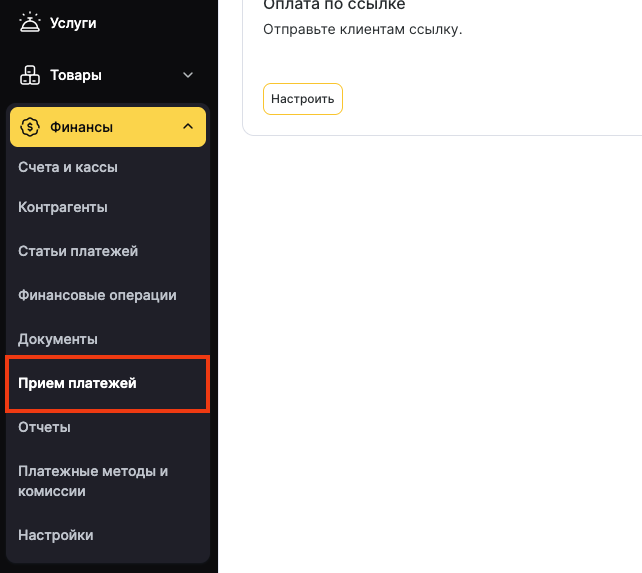The width and height of the screenshot is (642, 573).
Task: Open the Товары menu label
Action: (76, 75)
